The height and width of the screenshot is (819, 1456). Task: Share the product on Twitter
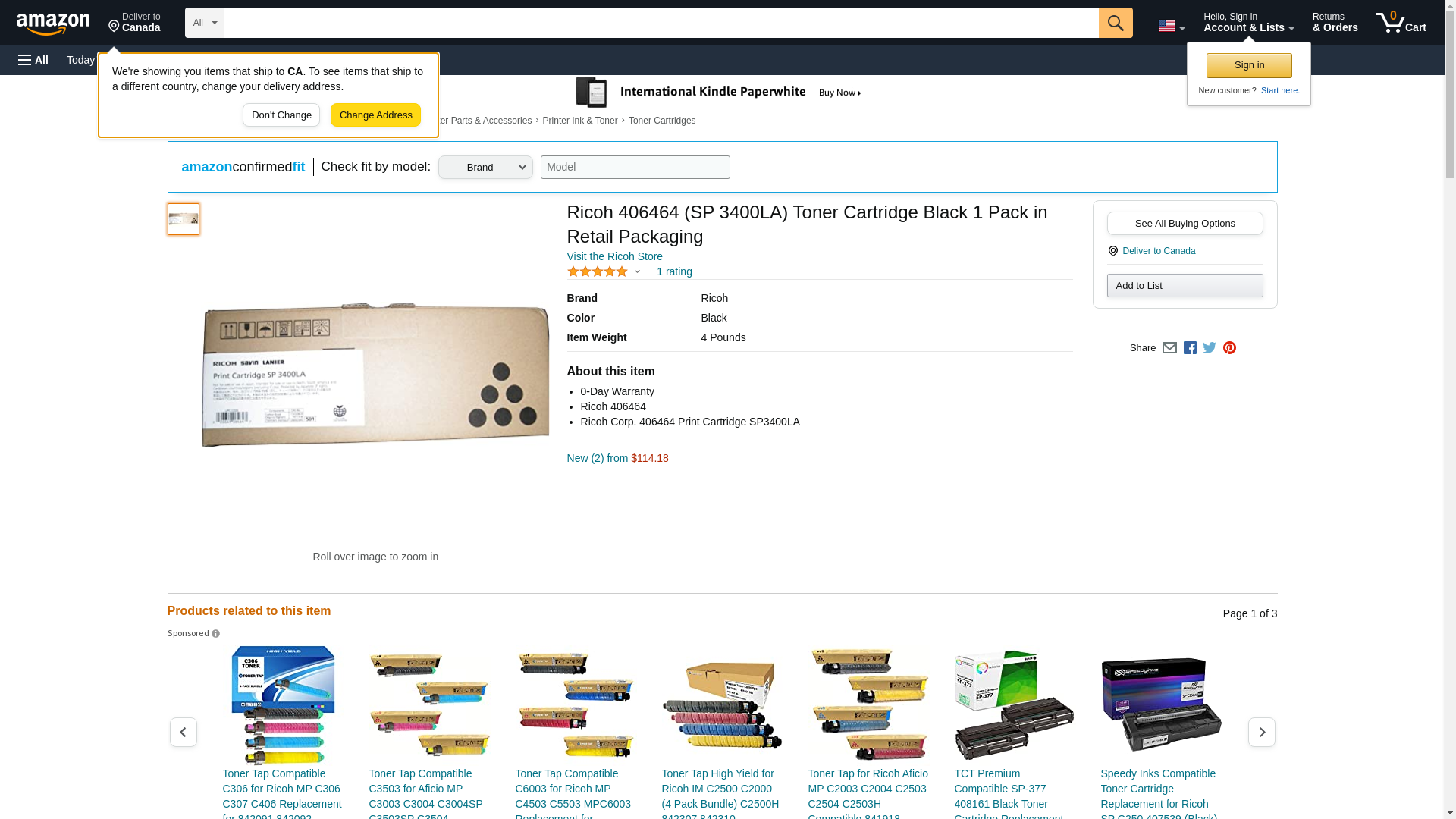(1210, 348)
